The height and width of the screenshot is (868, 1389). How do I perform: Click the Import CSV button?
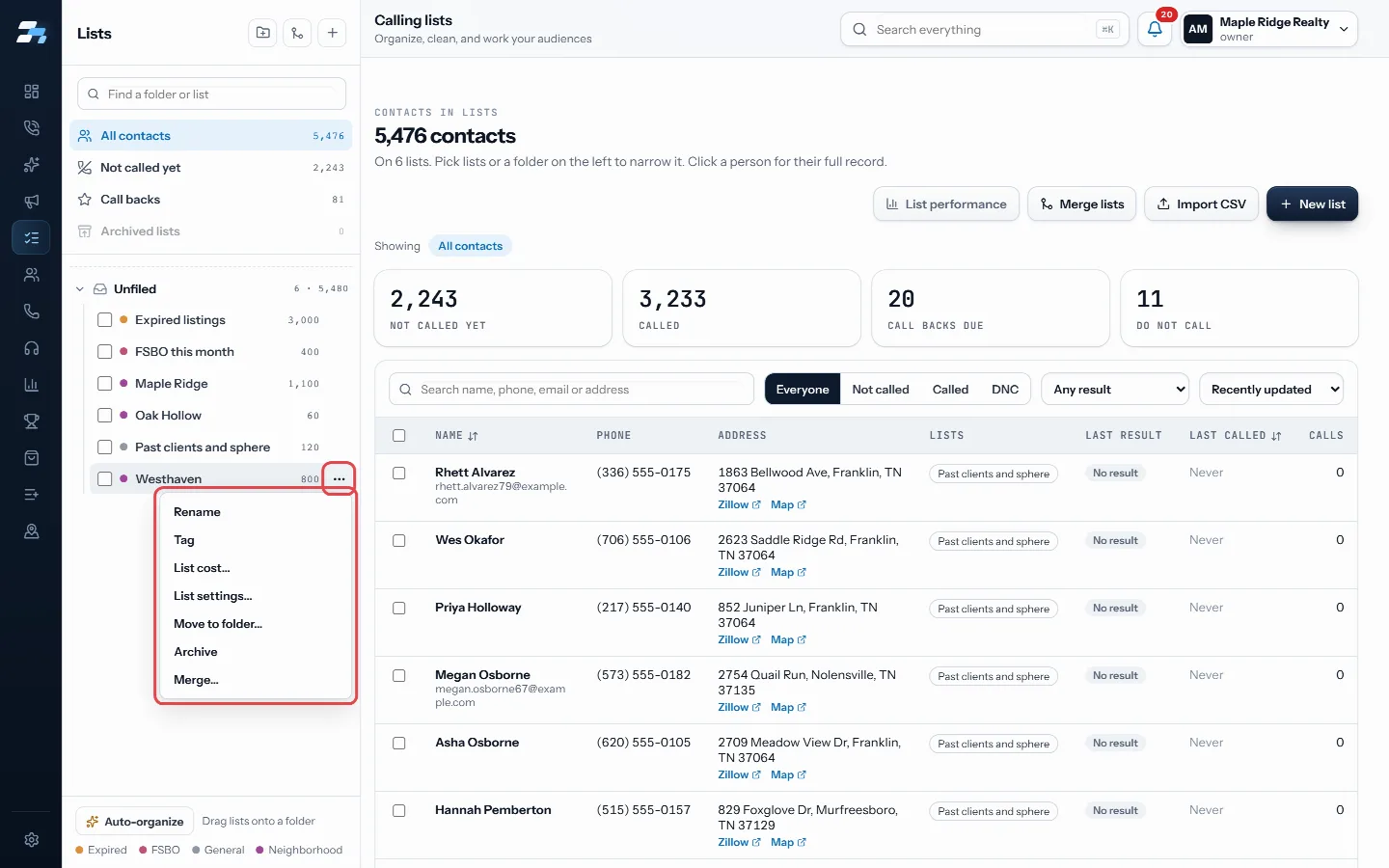click(1201, 203)
